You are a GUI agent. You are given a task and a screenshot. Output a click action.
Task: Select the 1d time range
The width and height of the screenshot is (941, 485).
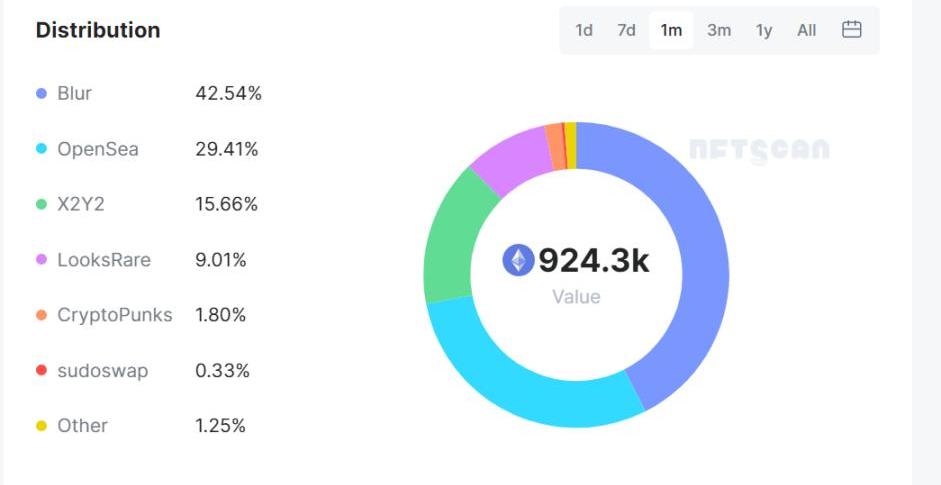(584, 30)
